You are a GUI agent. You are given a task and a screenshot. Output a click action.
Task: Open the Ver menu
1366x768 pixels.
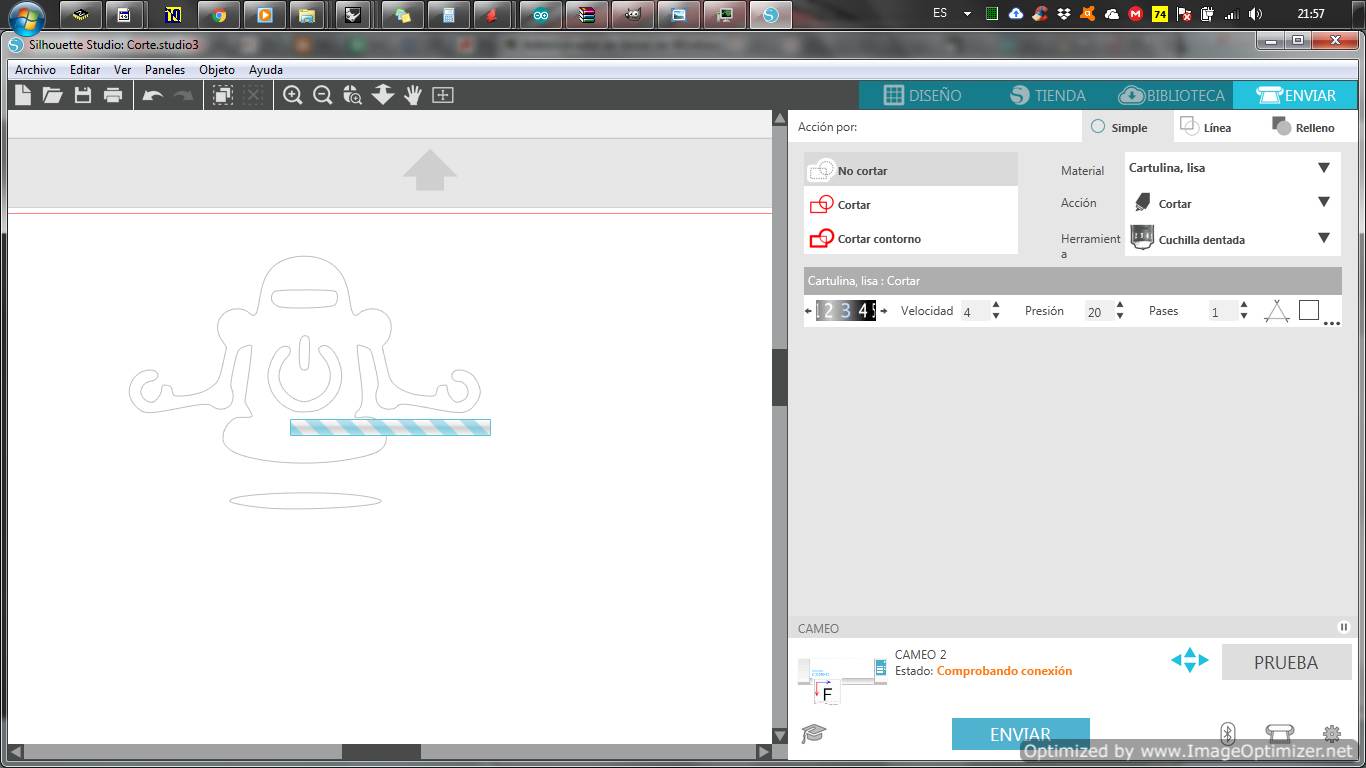pos(123,70)
